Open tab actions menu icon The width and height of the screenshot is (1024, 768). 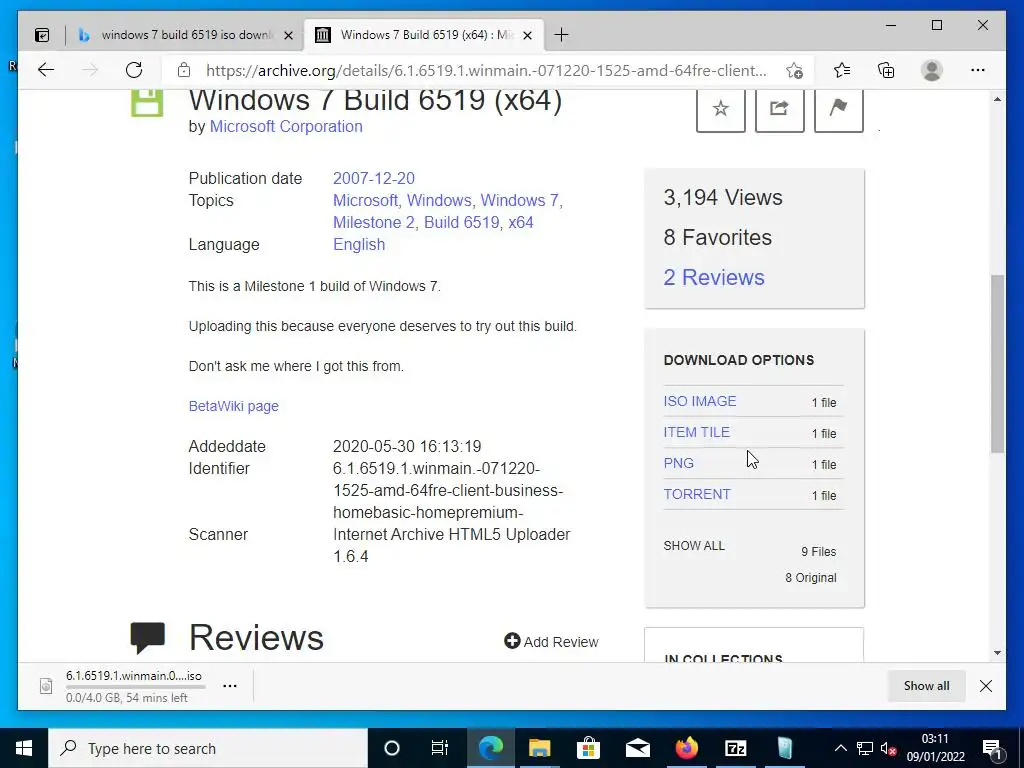click(42, 35)
